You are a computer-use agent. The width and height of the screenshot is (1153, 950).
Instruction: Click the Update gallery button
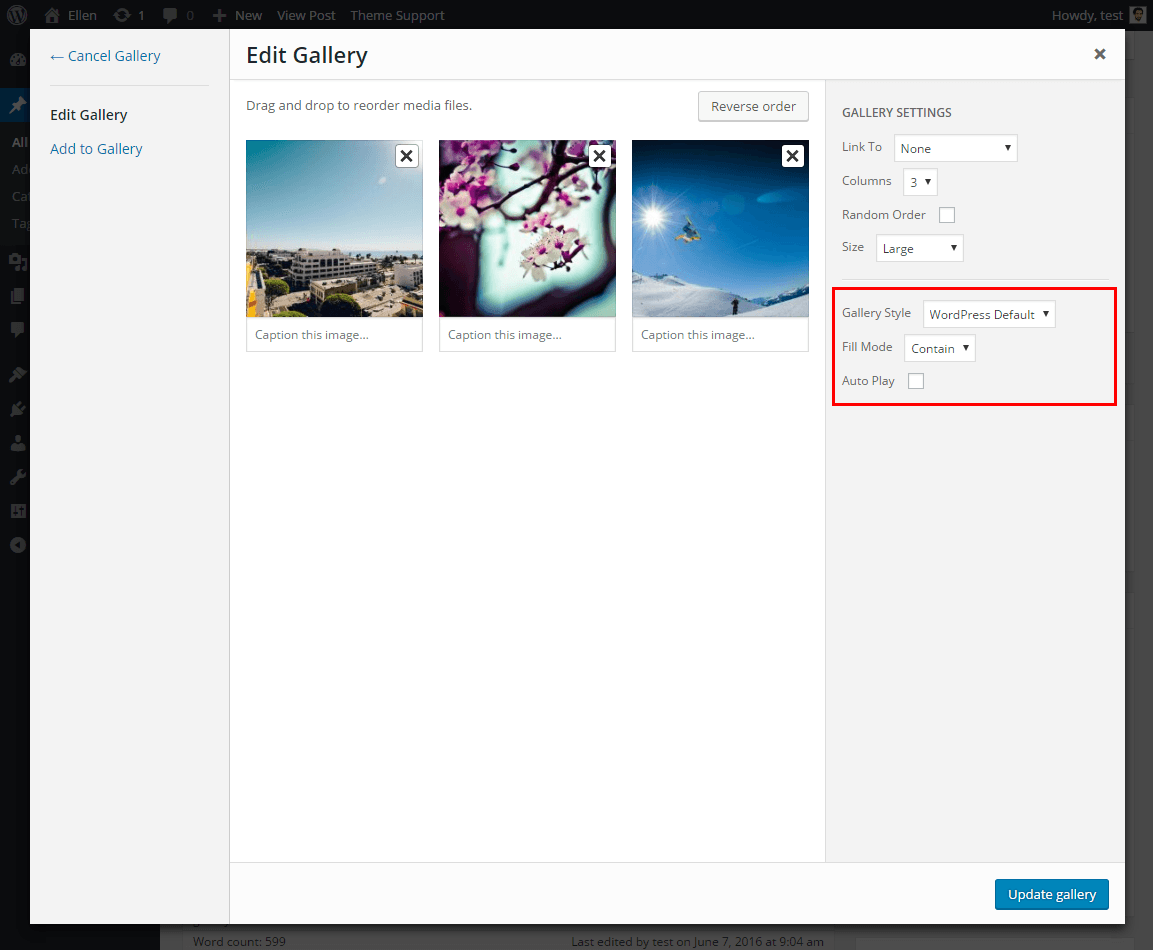1051,894
